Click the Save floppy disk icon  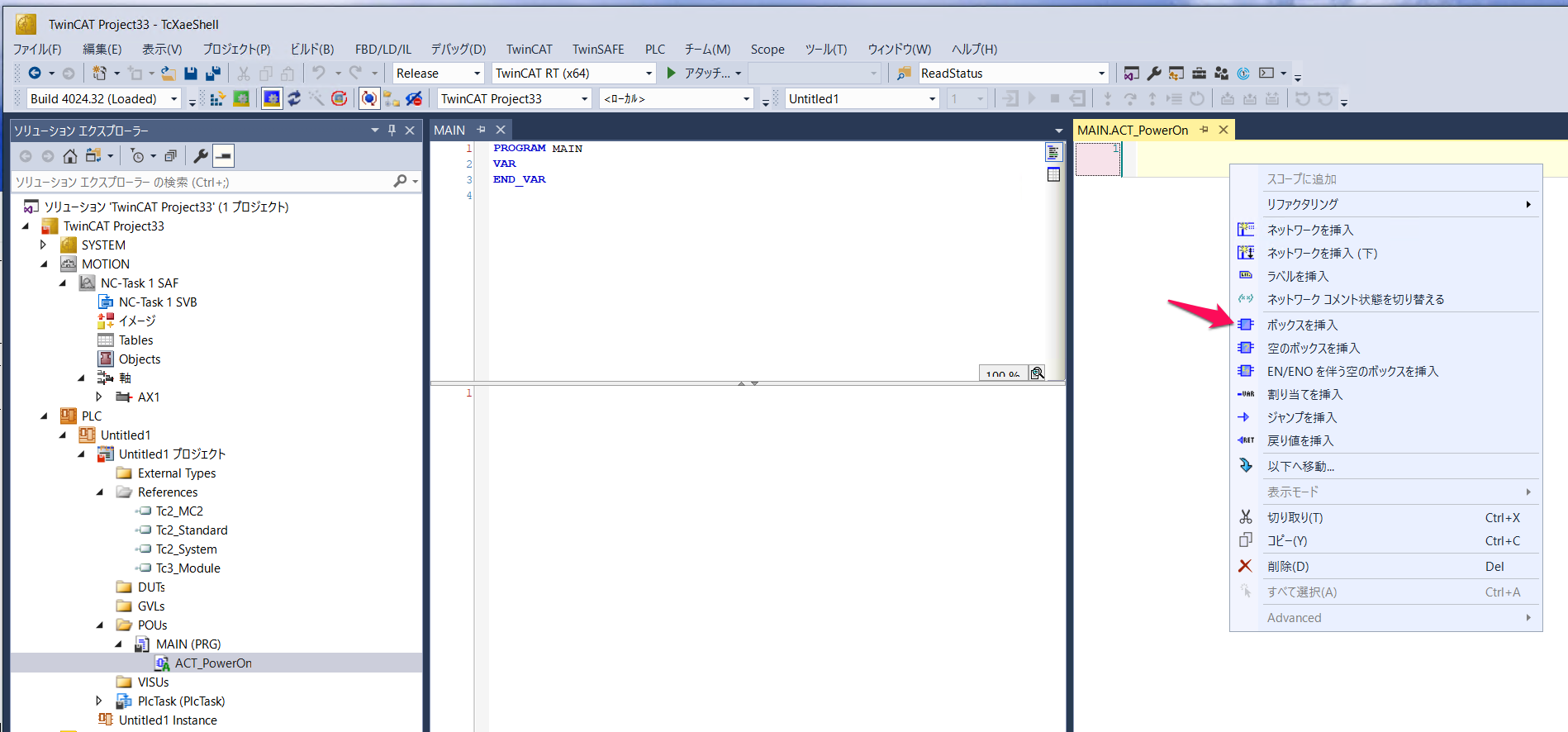(x=191, y=74)
